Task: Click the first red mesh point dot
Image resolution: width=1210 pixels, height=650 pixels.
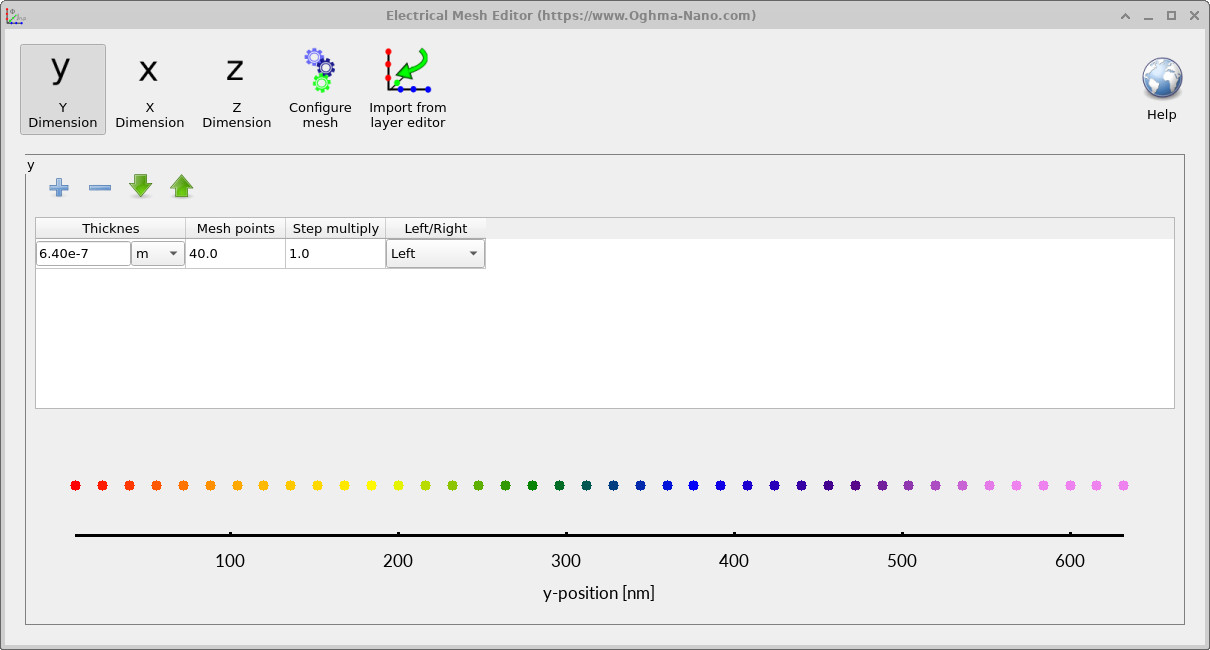Action: click(x=75, y=486)
